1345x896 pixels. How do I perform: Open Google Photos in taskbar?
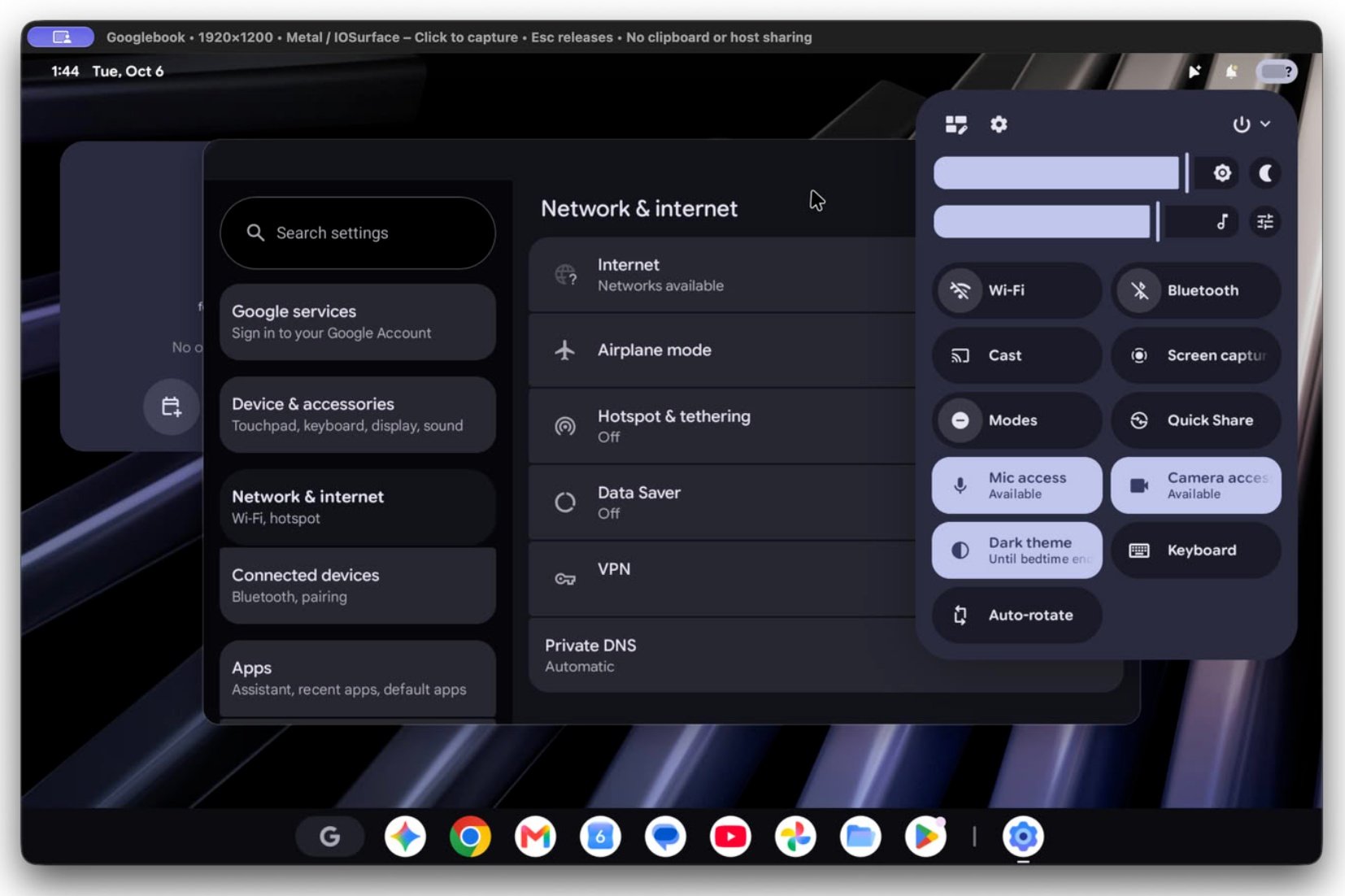pos(795,837)
